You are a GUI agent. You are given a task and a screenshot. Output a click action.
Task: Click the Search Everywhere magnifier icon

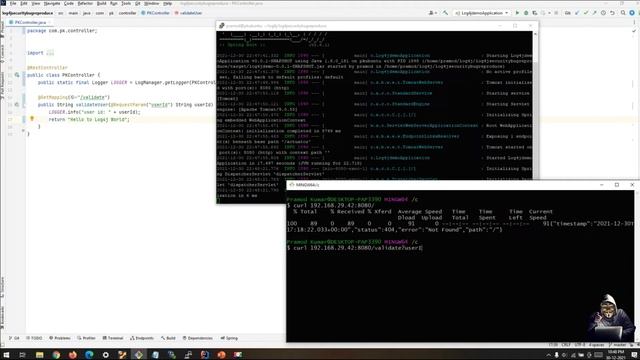tap(623, 13)
